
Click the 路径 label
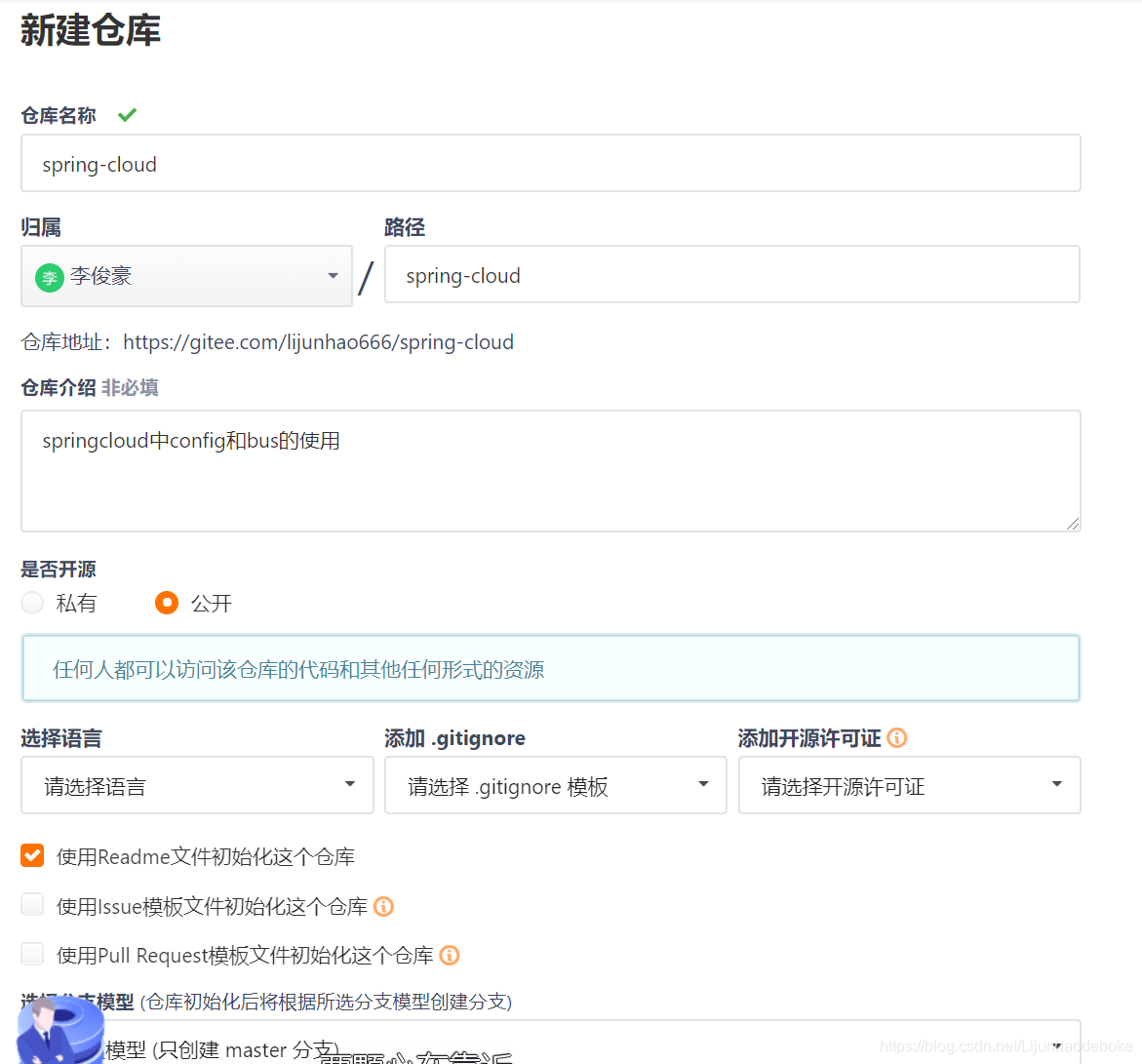(x=404, y=227)
